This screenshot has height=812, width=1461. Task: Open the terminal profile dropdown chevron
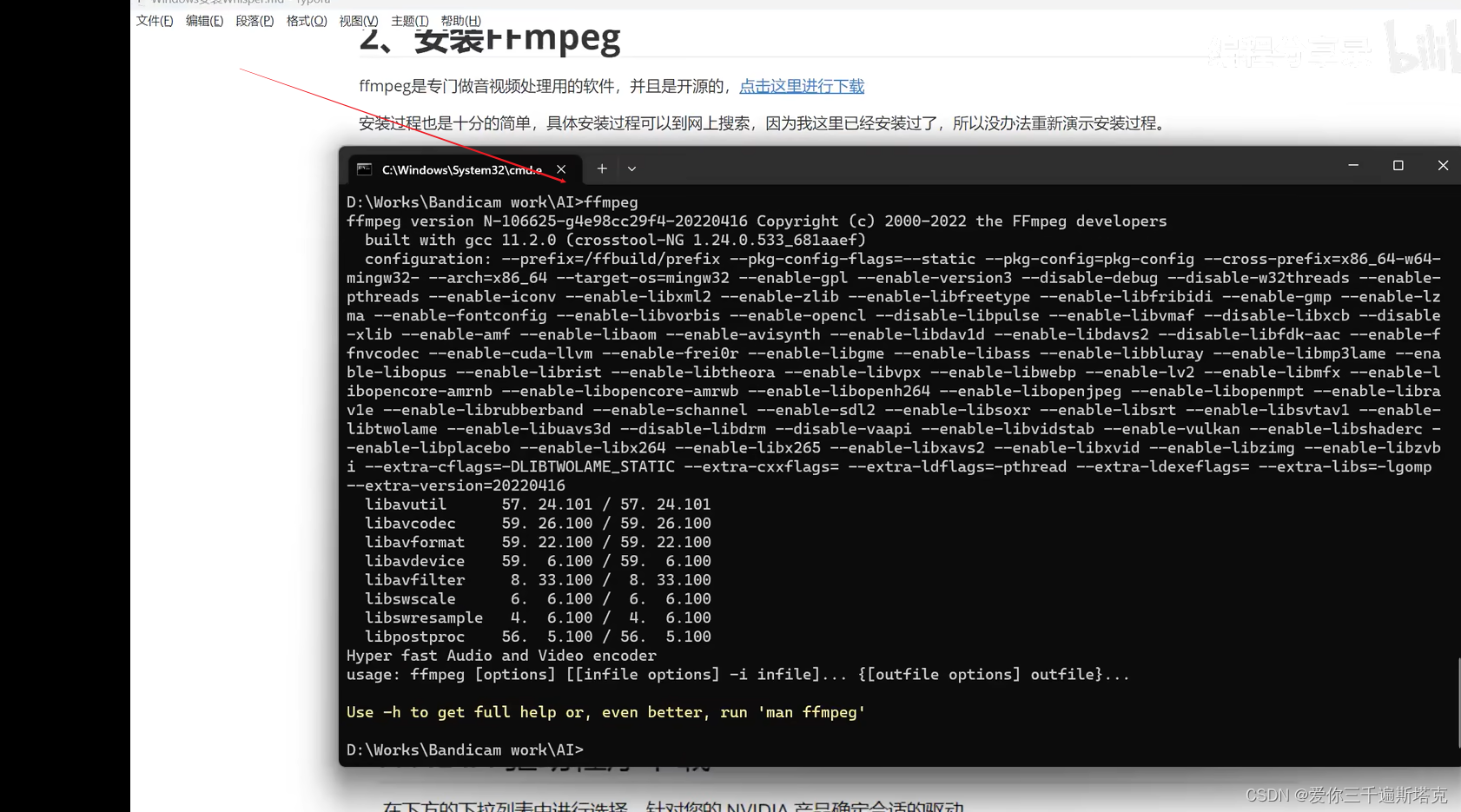[631, 168]
